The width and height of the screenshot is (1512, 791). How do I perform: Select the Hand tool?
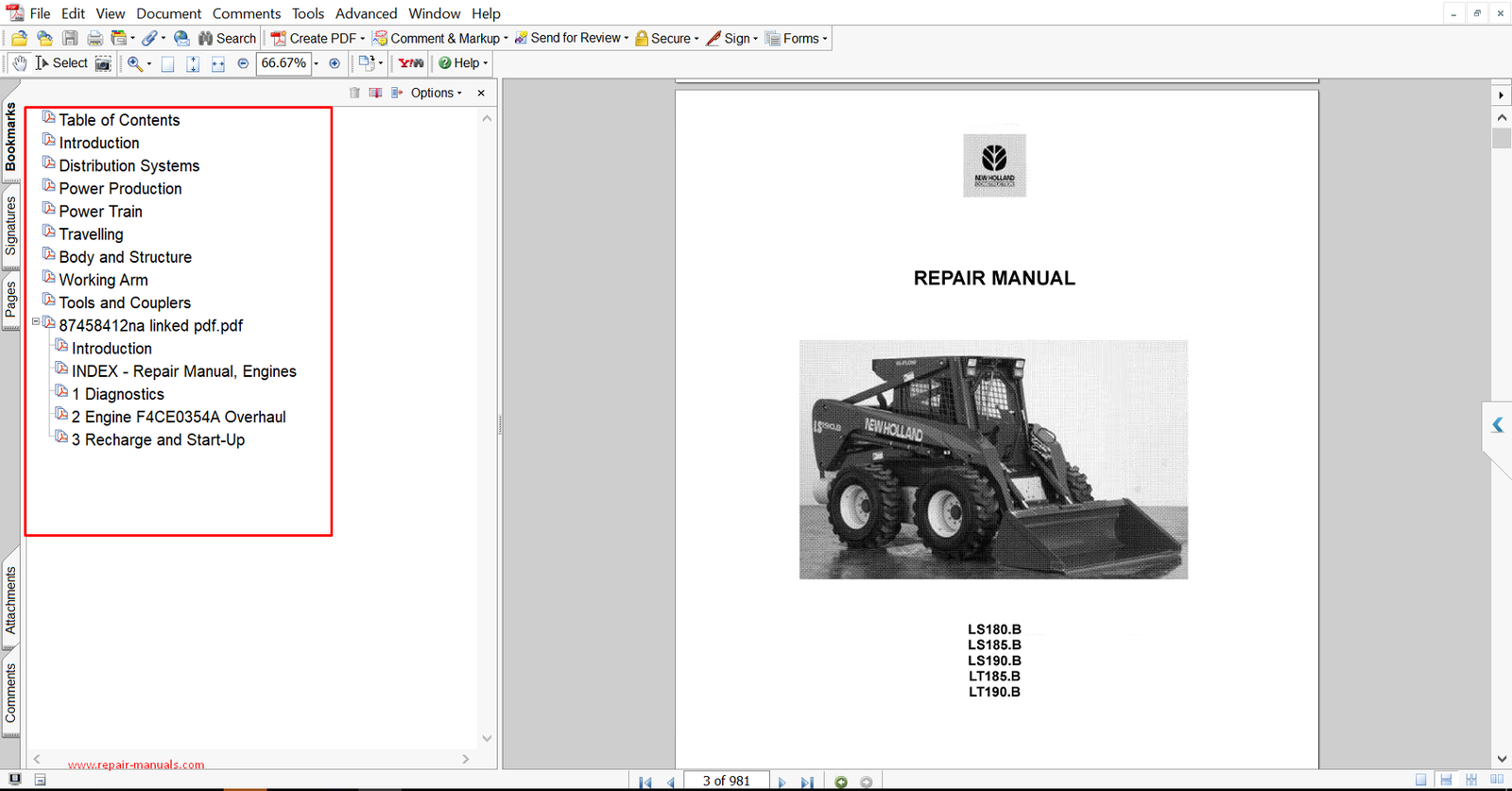[x=19, y=63]
